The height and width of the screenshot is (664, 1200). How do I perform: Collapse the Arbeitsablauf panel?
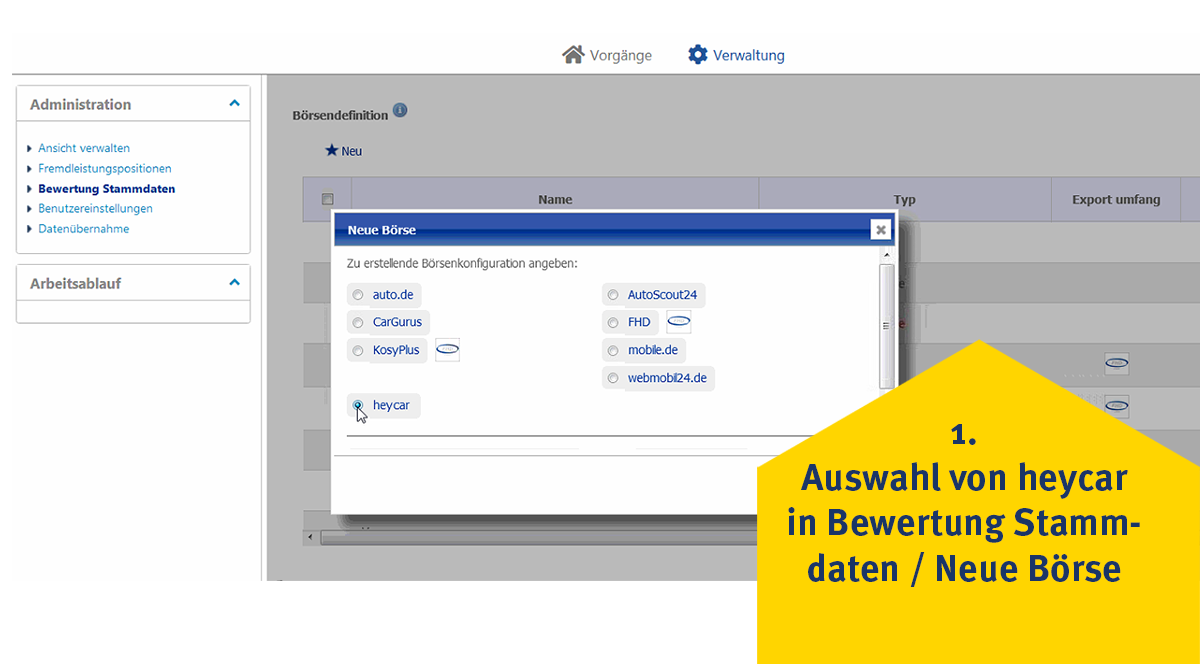[x=234, y=282]
